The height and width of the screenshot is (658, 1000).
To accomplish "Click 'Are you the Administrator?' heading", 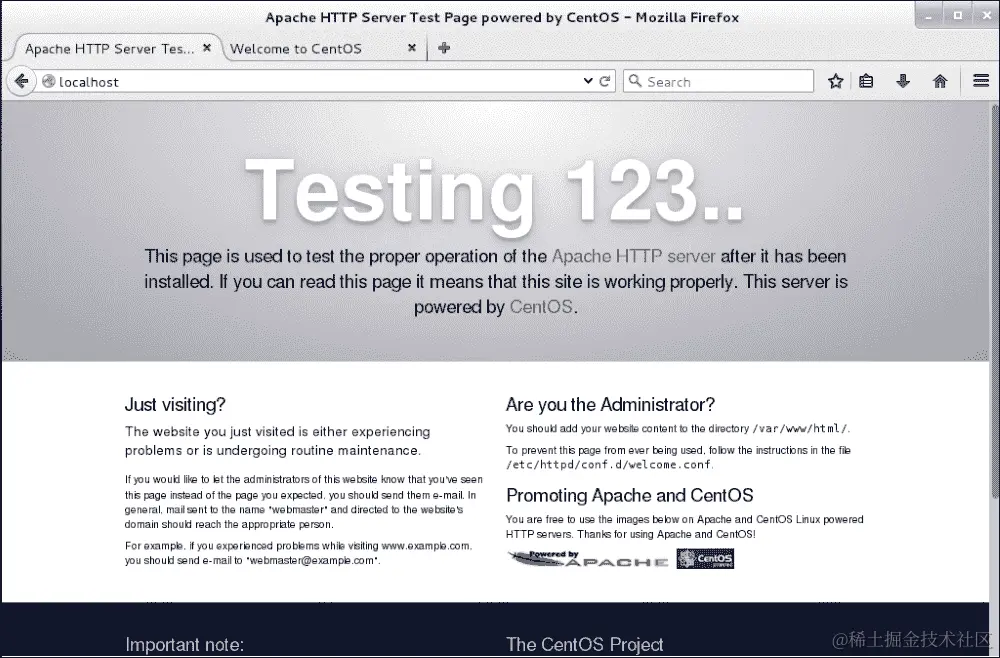I will pyautogui.click(x=610, y=405).
